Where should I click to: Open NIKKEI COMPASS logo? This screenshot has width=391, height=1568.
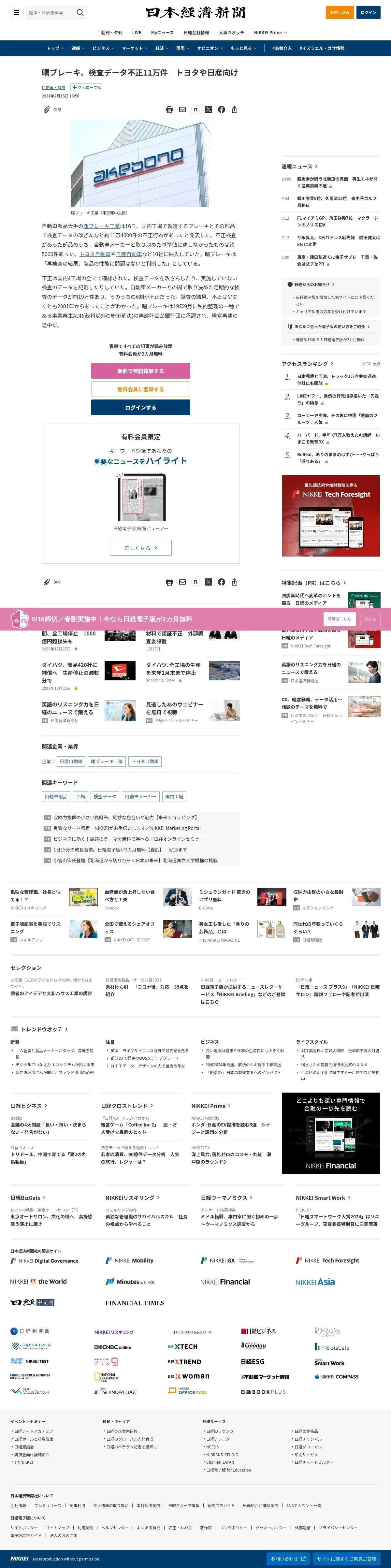coord(336,1376)
